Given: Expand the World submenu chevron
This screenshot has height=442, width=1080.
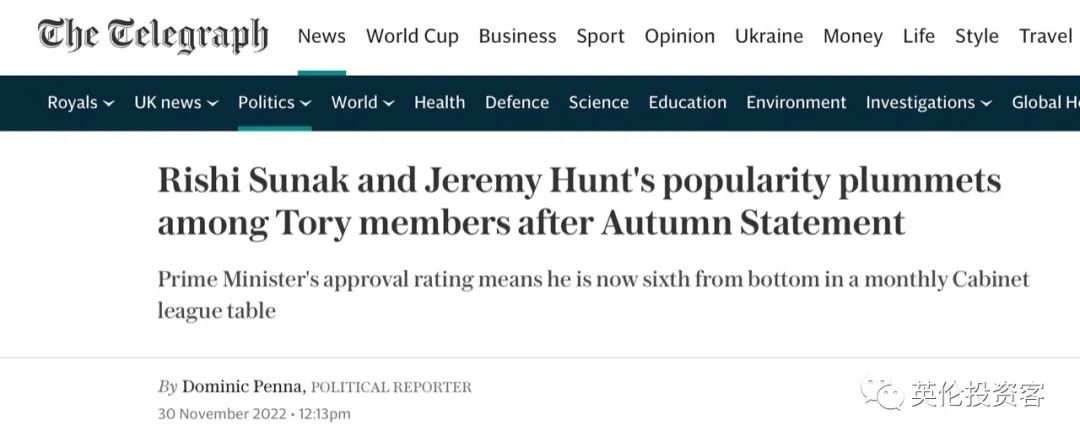Looking at the screenshot, I should 388,103.
